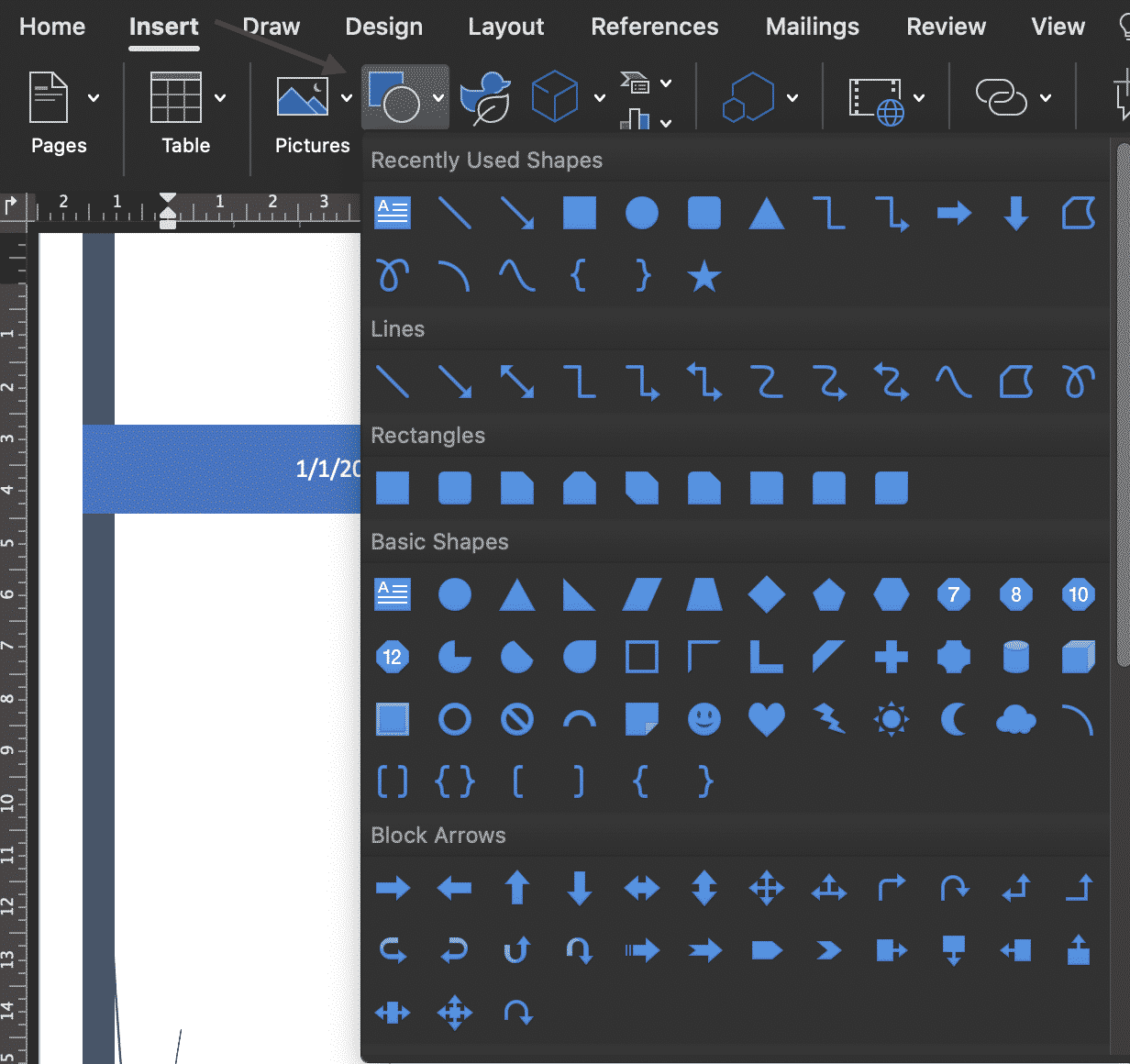This screenshot has height=1064, width=1130.
Task: Open the Icons gallery with the duck icon
Action: pyautogui.click(x=487, y=95)
